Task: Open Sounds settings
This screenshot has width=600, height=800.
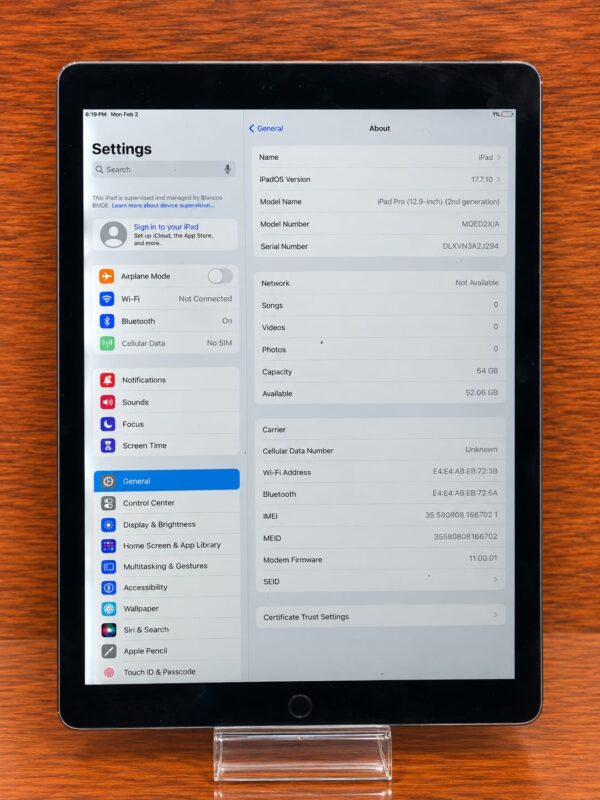Action: pyautogui.click(x=167, y=402)
